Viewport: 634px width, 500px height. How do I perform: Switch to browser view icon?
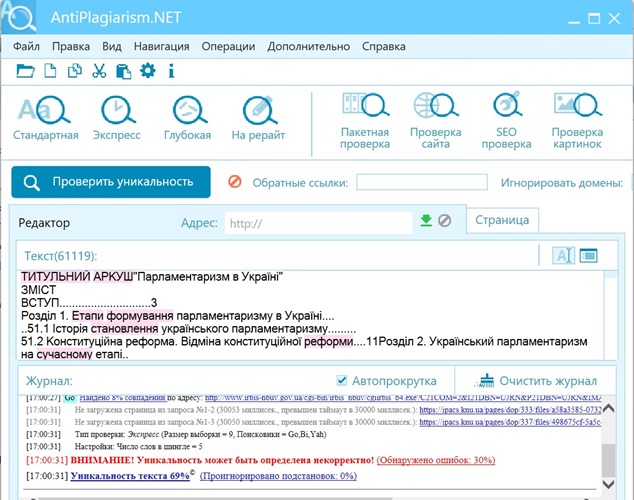pos(588,255)
